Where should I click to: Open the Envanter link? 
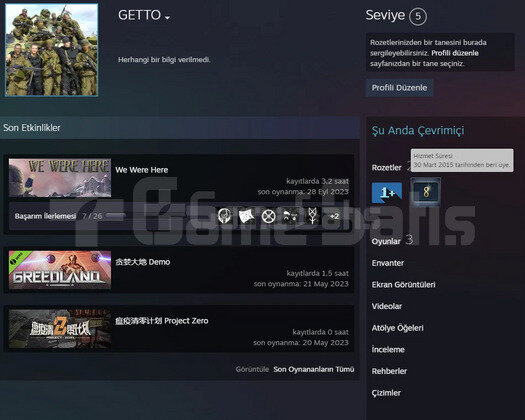(388, 263)
